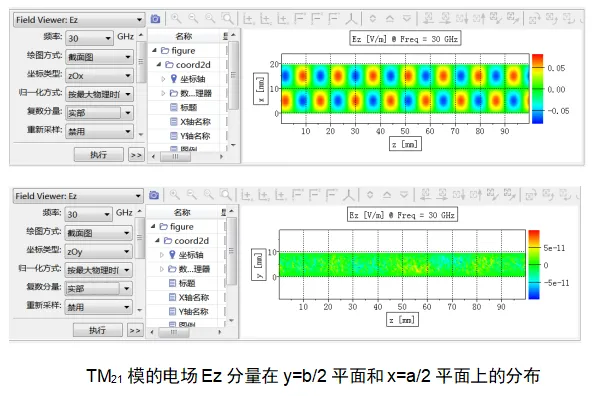Click the up chevron icon in the zOx toolbar
This screenshot has height=396, width=607.
390,18
